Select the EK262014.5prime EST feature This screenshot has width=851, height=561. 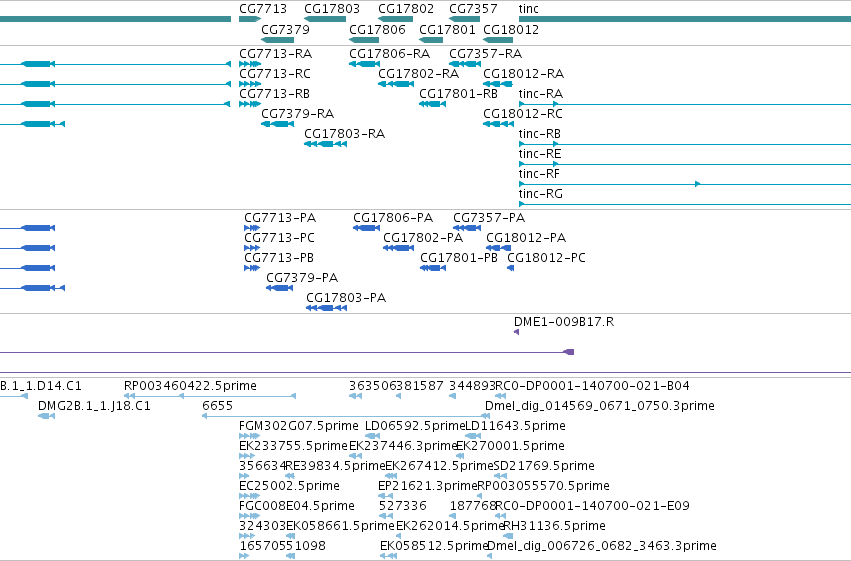[399, 536]
